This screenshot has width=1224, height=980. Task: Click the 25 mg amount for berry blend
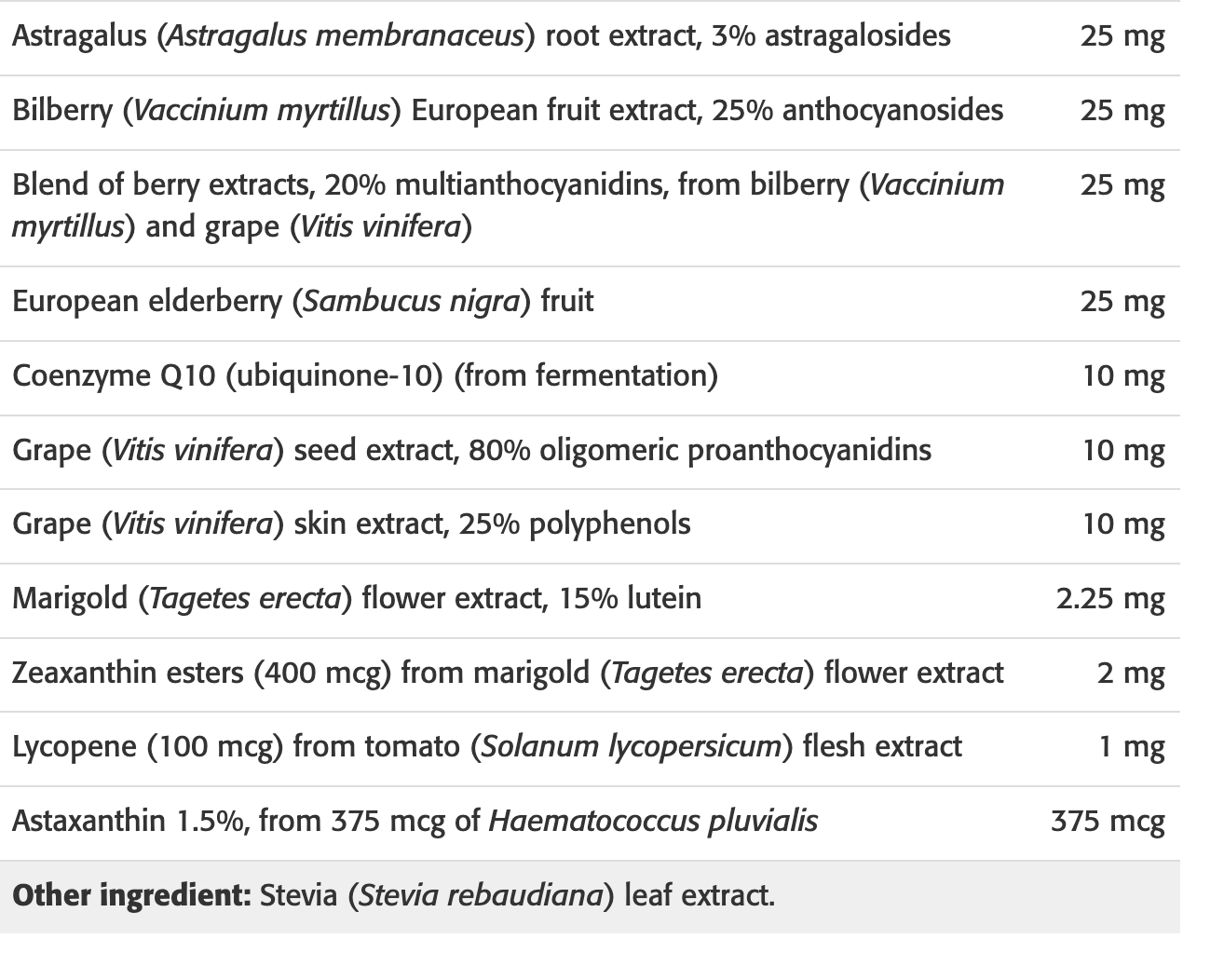[x=1122, y=185]
